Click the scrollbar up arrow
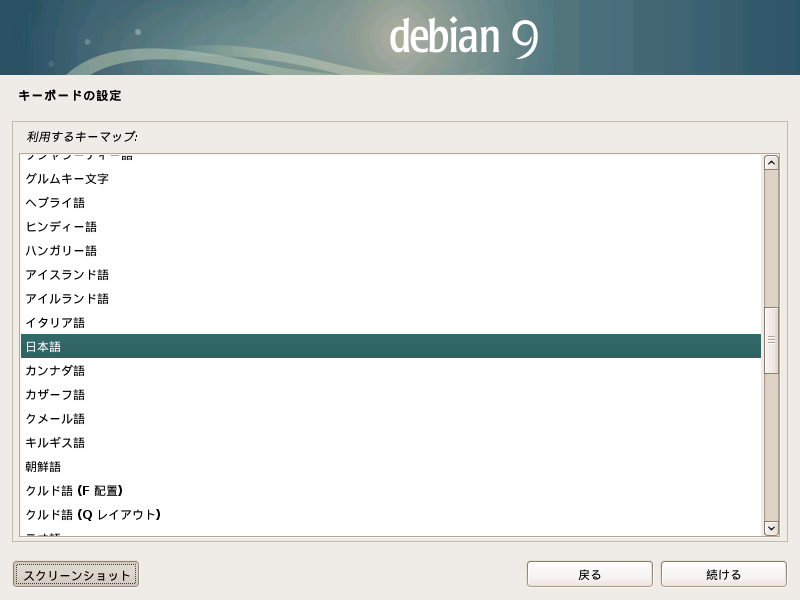 pyautogui.click(x=771, y=163)
